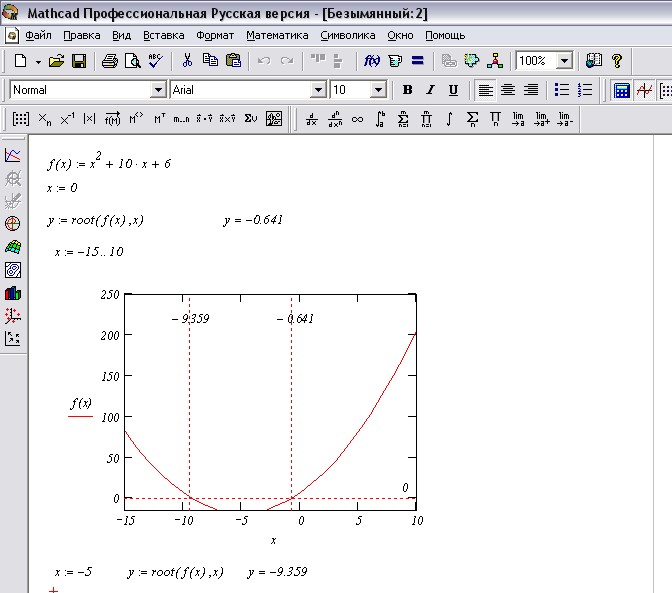Viewport: 672px width, 593px height.
Task: Open the Математика menu
Action: [x=277, y=35]
